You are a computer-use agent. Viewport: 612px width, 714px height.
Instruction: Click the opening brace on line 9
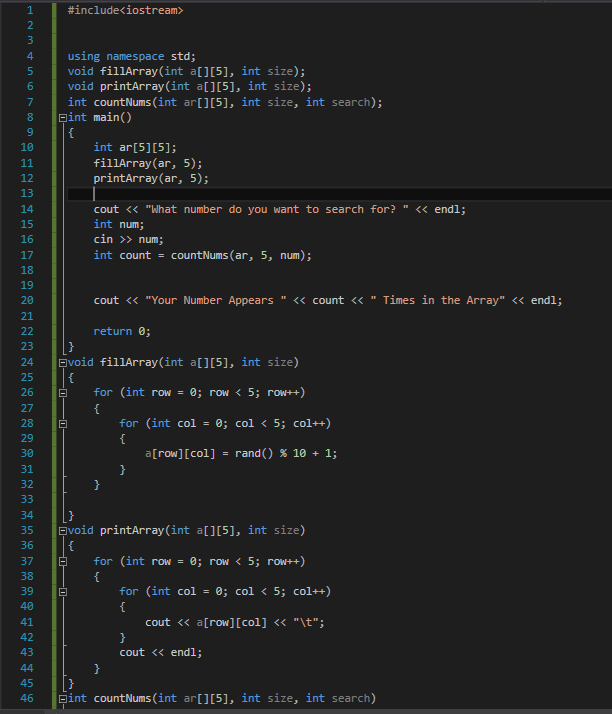(71, 133)
